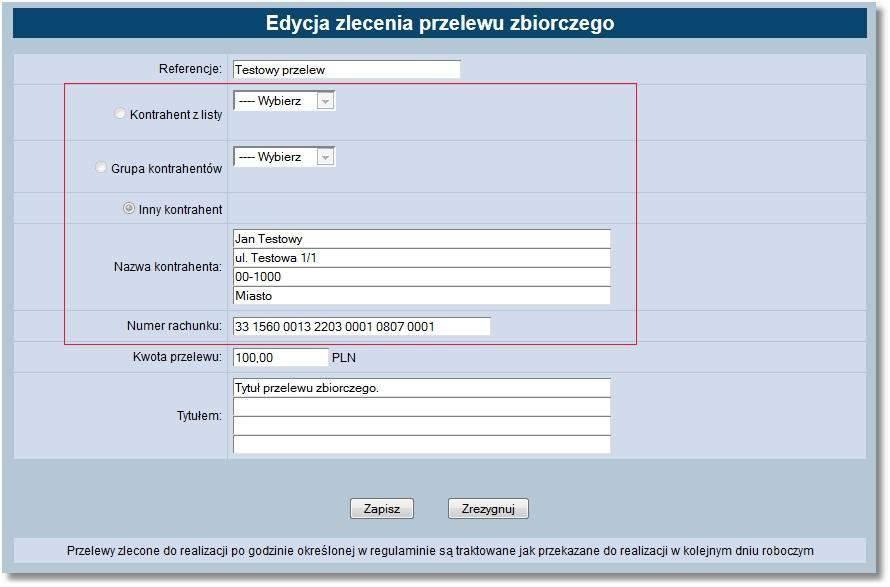Click the Referencje label

point(190,69)
